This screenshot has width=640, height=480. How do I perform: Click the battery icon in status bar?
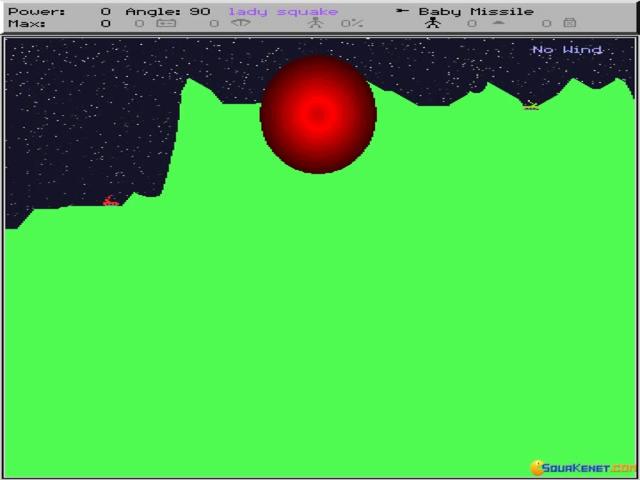pyautogui.click(x=166, y=23)
